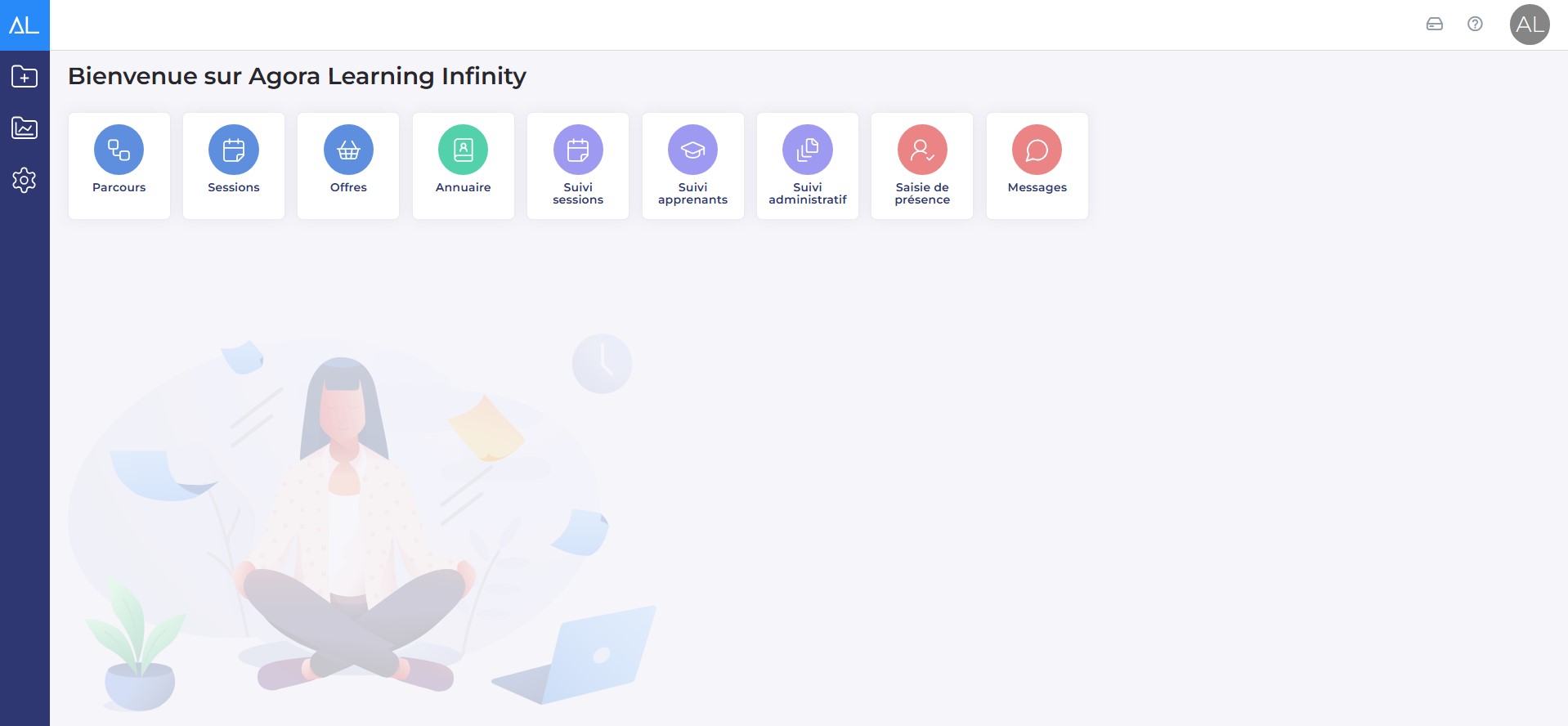This screenshot has height=726, width=1568.
Task: Open the Offres basket icon
Action: [348, 150]
